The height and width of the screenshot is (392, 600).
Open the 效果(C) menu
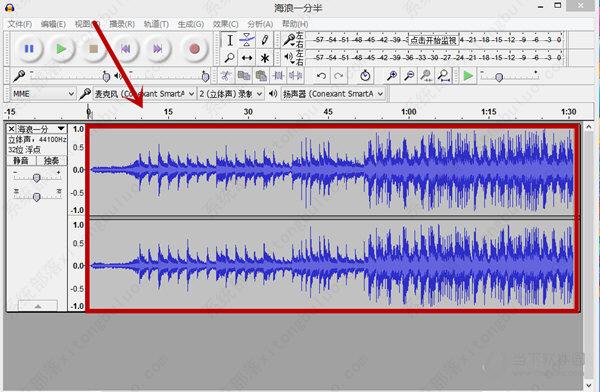tap(225, 24)
